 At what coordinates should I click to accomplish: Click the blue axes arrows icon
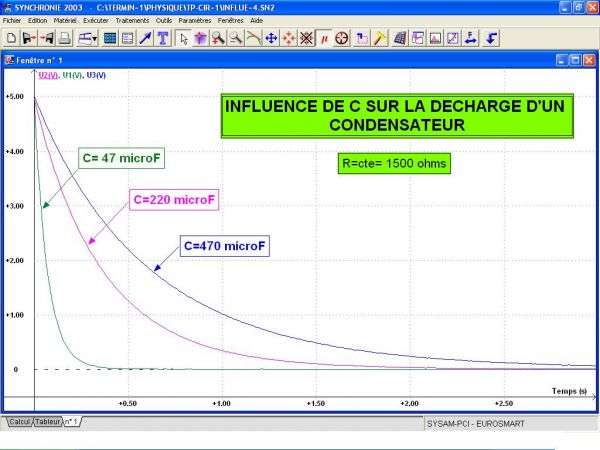[x=471, y=38]
